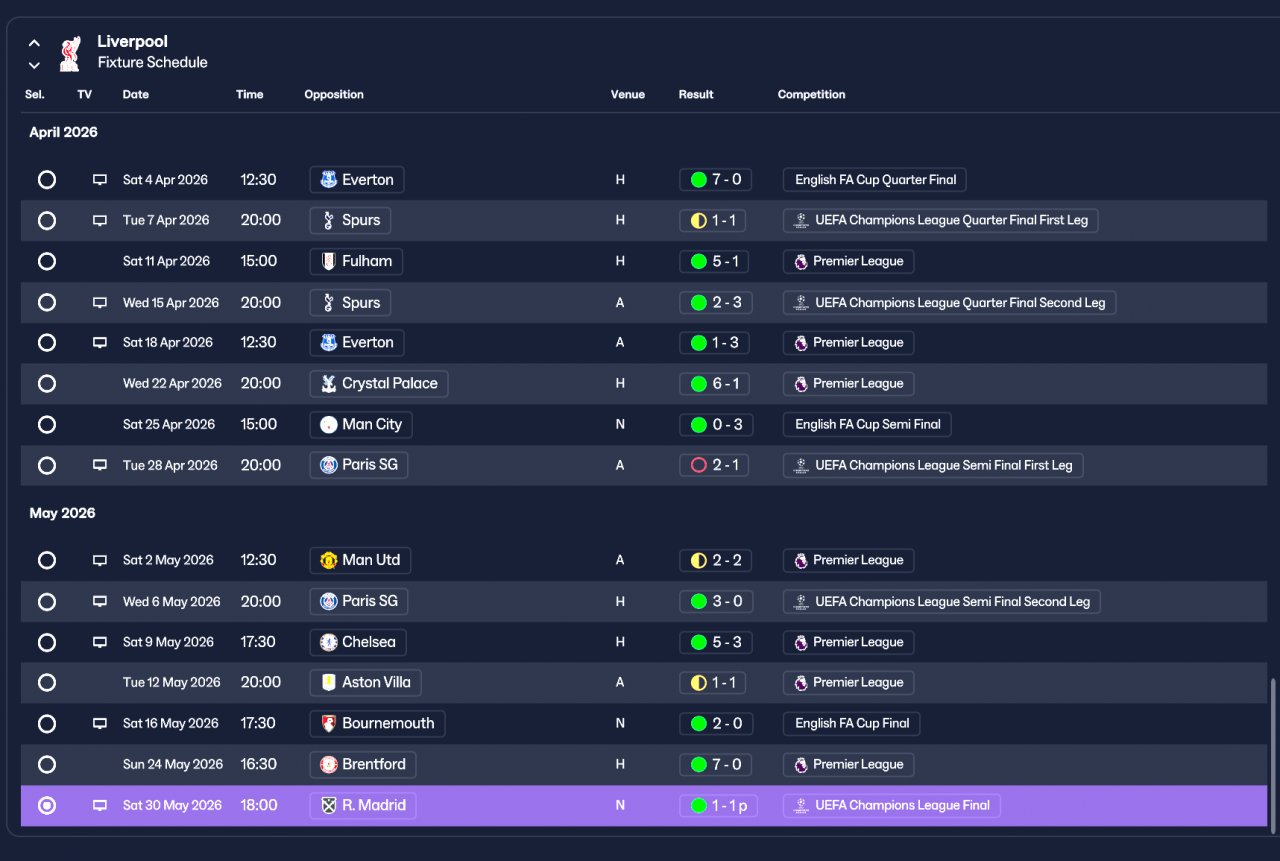
Task: Click Fulham club crest icon
Action: pyautogui.click(x=328, y=261)
